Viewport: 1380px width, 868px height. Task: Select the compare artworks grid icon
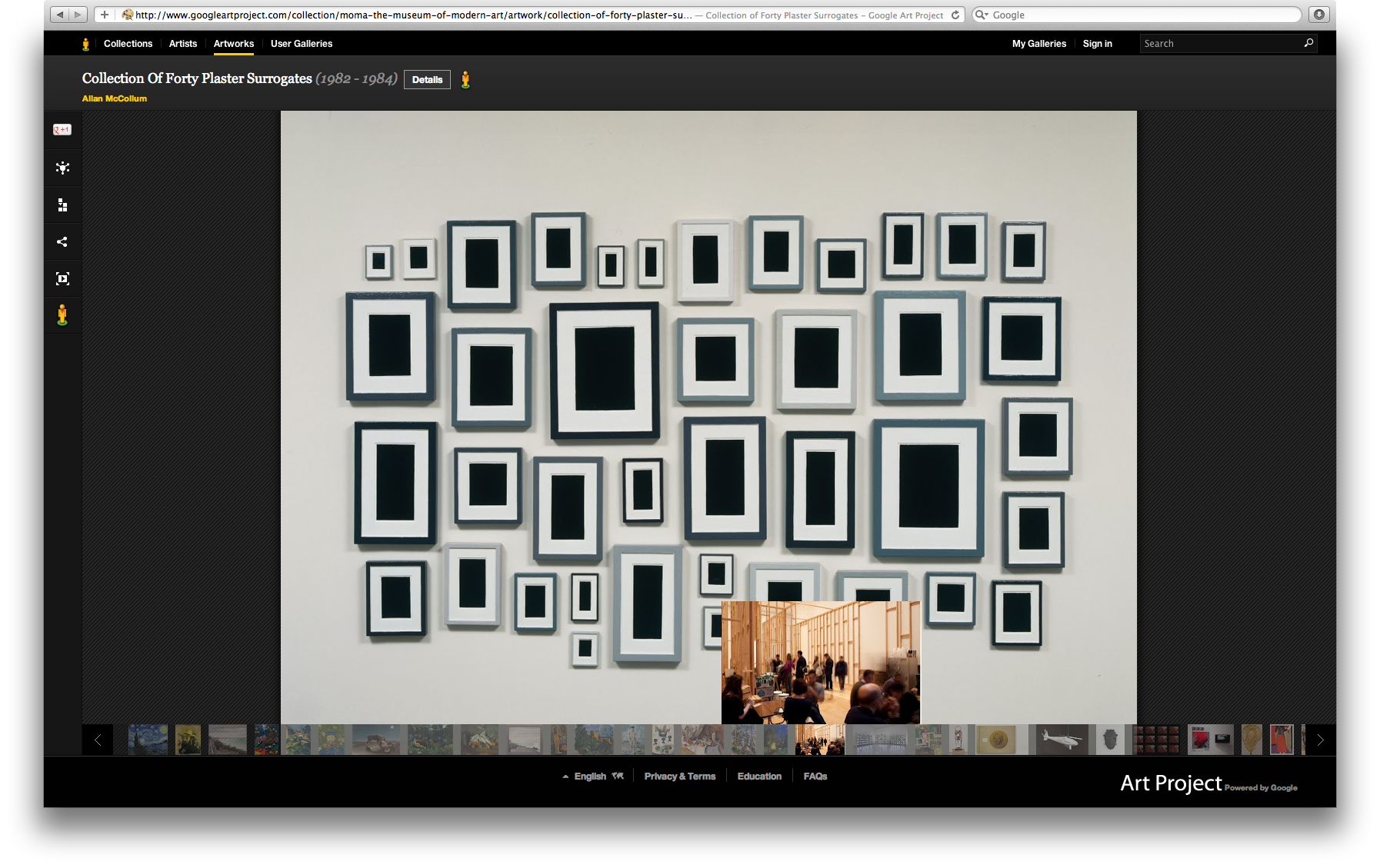pyautogui.click(x=62, y=205)
